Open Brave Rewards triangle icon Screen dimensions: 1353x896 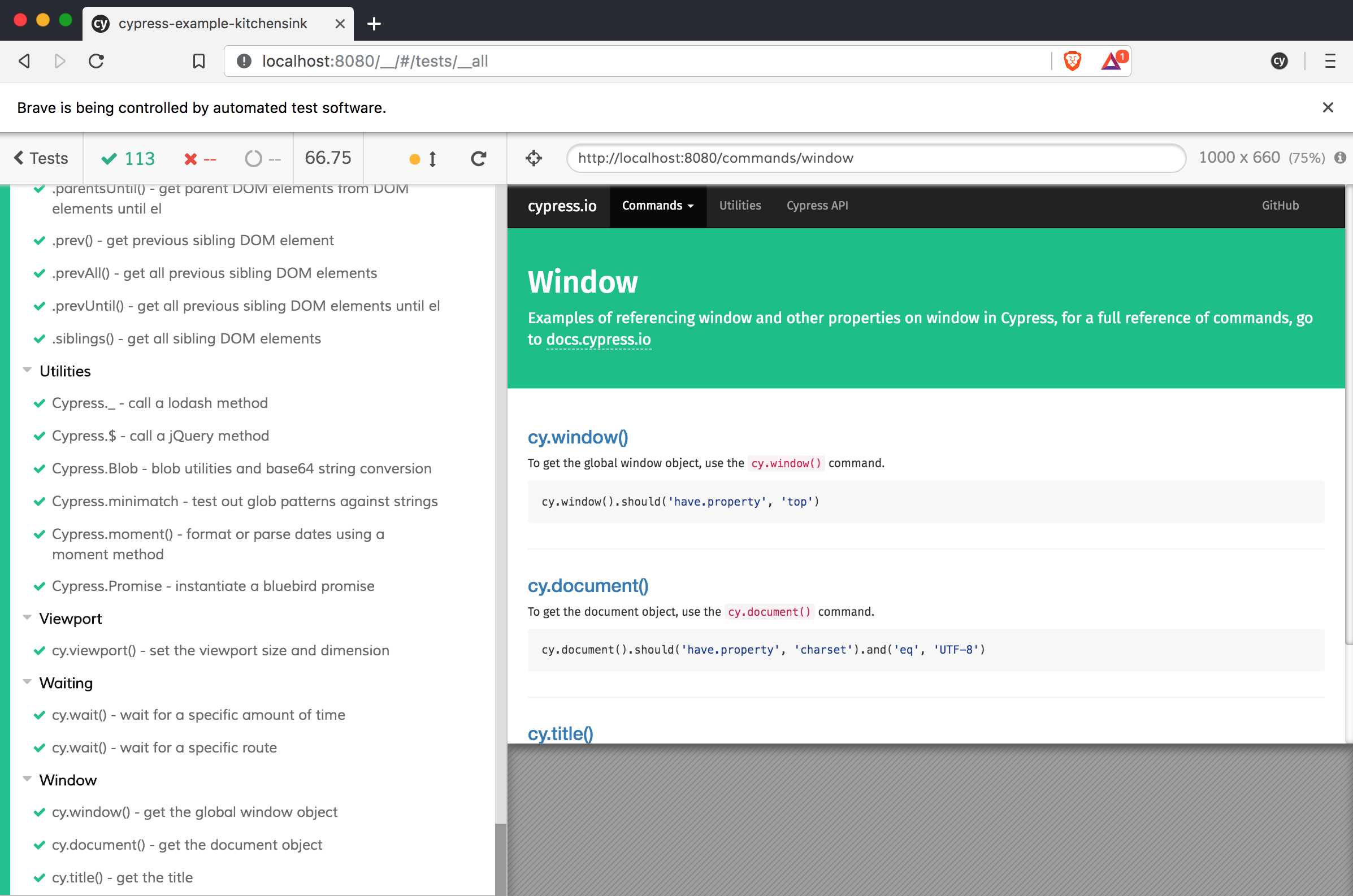[x=1113, y=60]
